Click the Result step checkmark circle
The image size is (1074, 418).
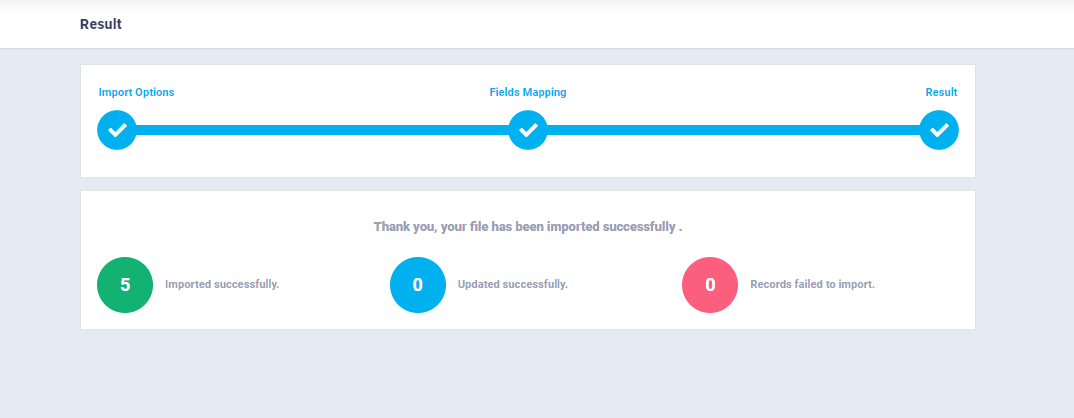coord(939,130)
